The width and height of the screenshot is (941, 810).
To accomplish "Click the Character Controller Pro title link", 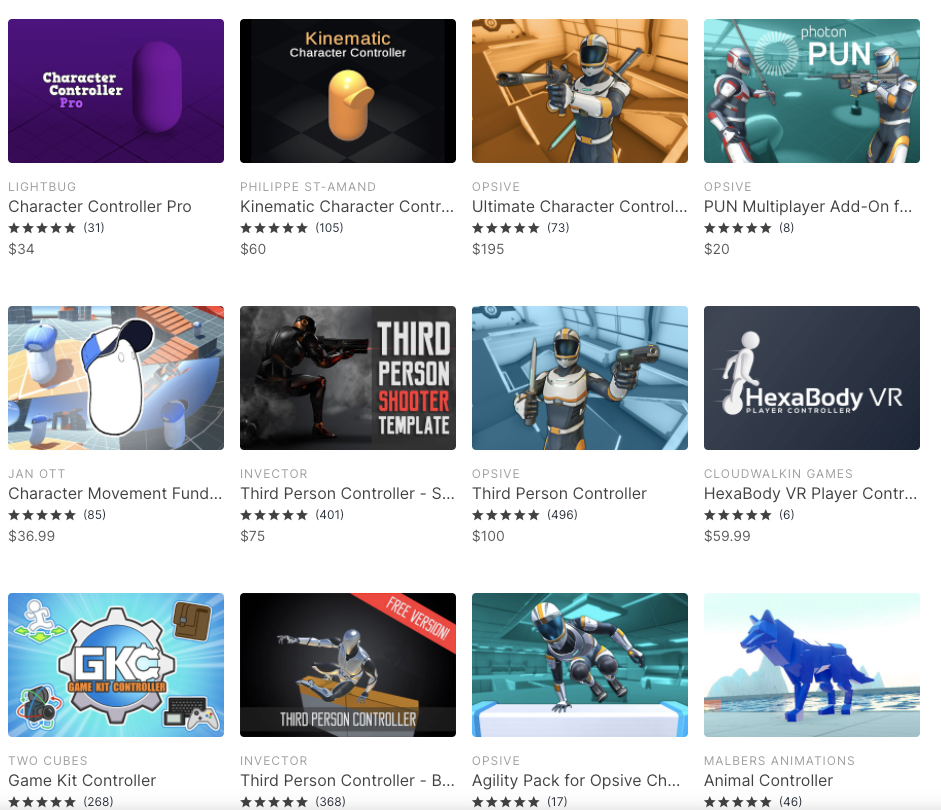I will click(100, 206).
